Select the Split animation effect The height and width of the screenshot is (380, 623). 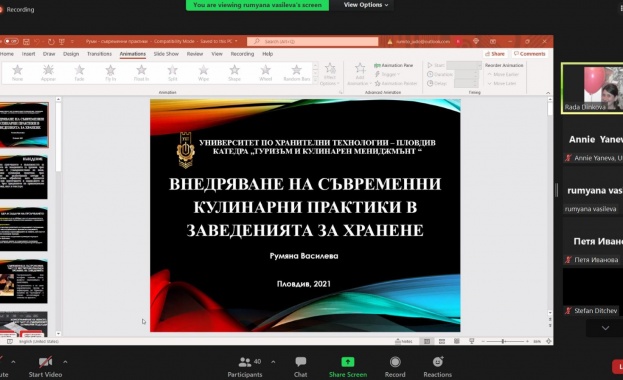point(172,73)
